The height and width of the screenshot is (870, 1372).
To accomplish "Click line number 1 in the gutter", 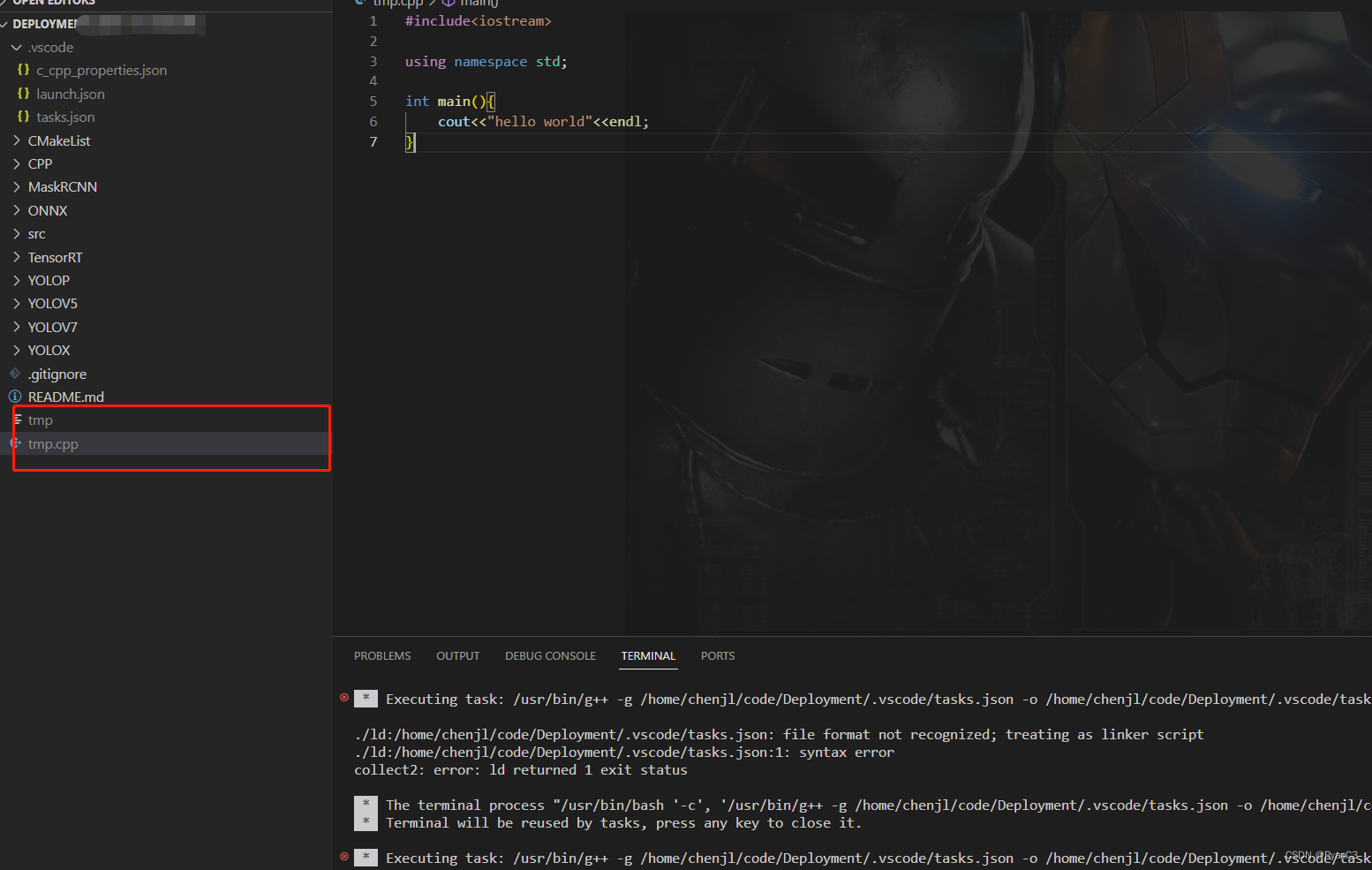I will pyautogui.click(x=373, y=21).
